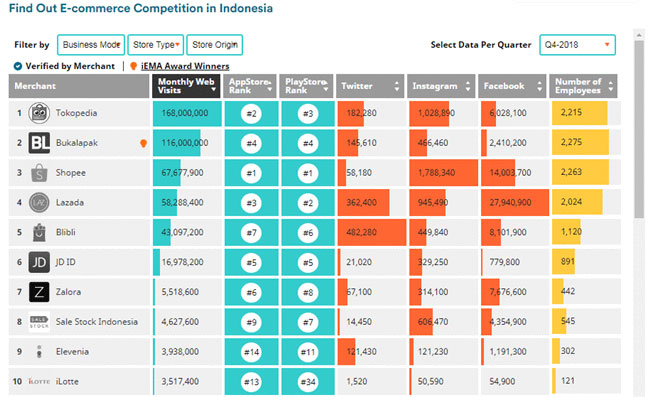Click the Sale Stock Indonesia logo
This screenshot has height=397, width=650.
pyautogui.click(x=39, y=322)
